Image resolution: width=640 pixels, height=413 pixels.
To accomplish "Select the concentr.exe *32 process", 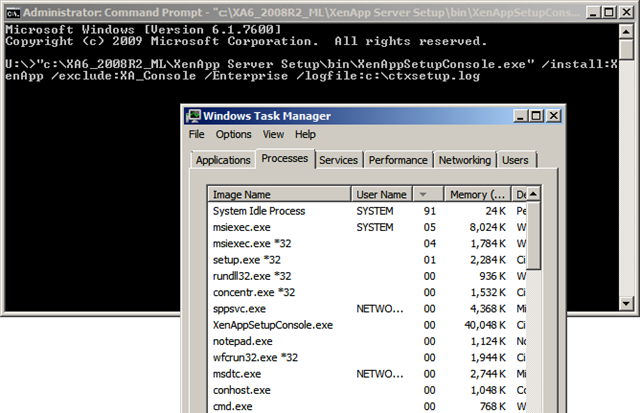I will coord(367,293).
